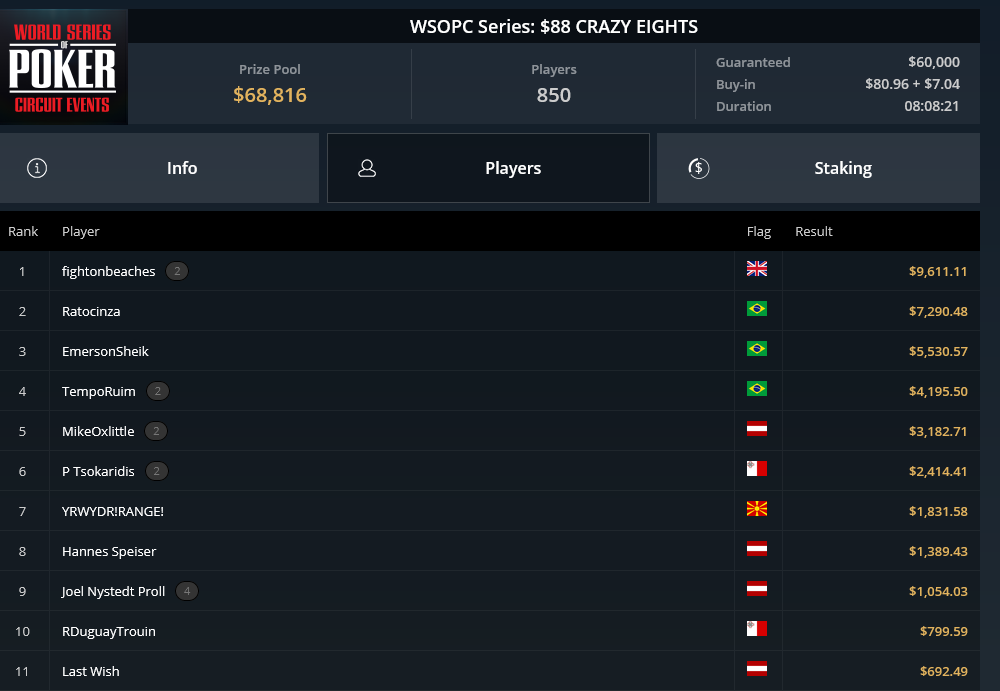The image size is (1000, 691).
Task: Click the re-entry badge 4 beside Joel Nystedt Proll
Action: pos(187,591)
